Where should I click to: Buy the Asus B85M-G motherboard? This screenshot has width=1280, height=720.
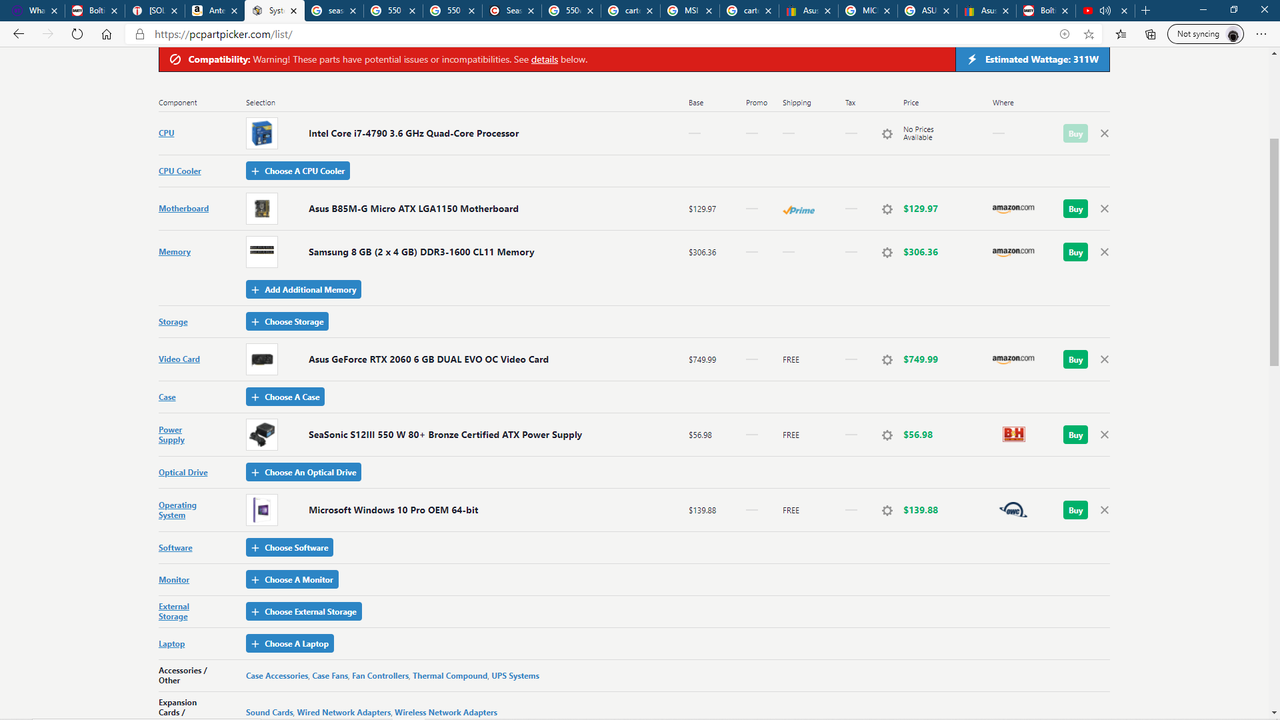(1075, 209)
